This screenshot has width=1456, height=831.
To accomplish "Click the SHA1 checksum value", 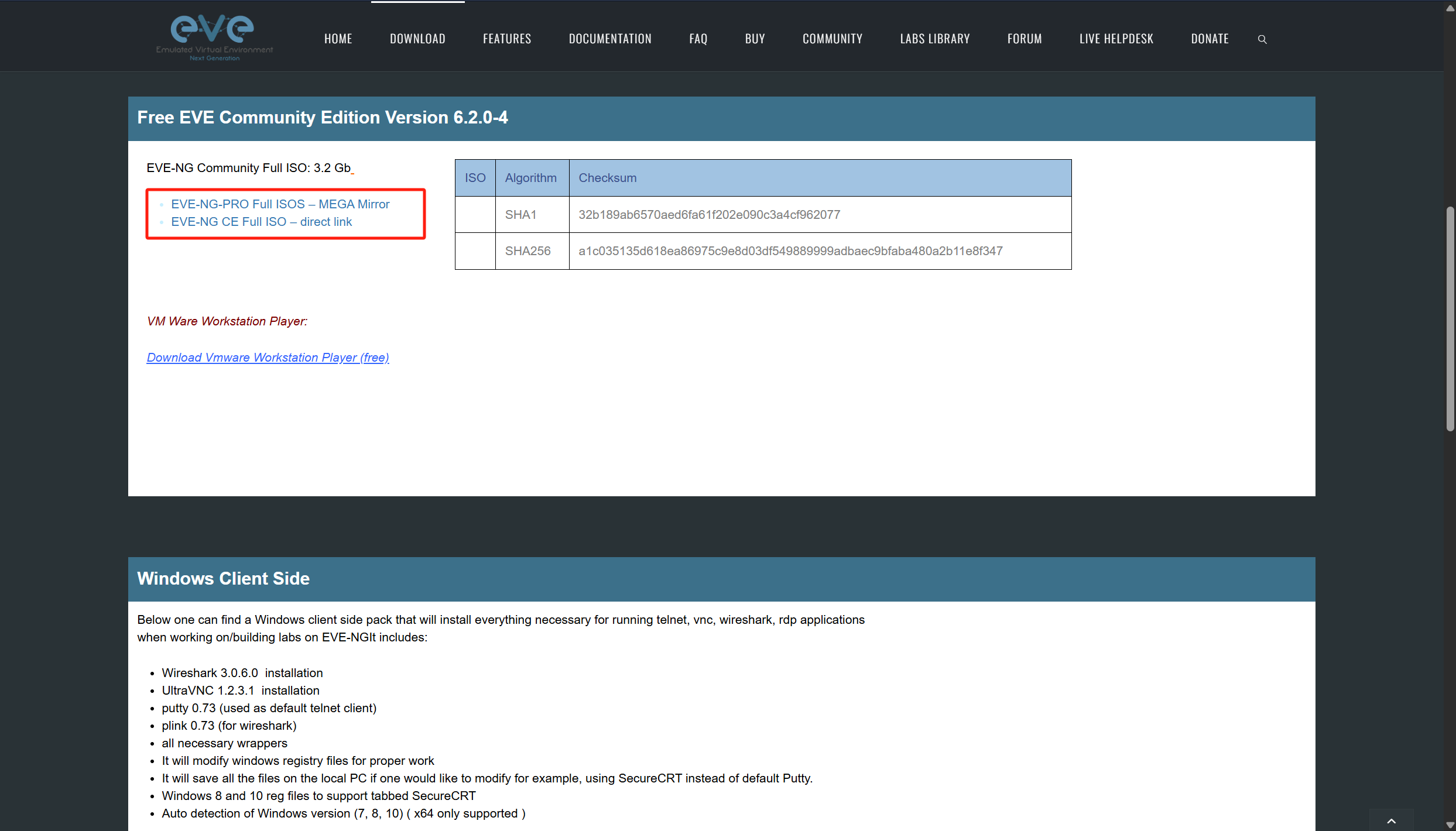I will (x=710, y=215).
